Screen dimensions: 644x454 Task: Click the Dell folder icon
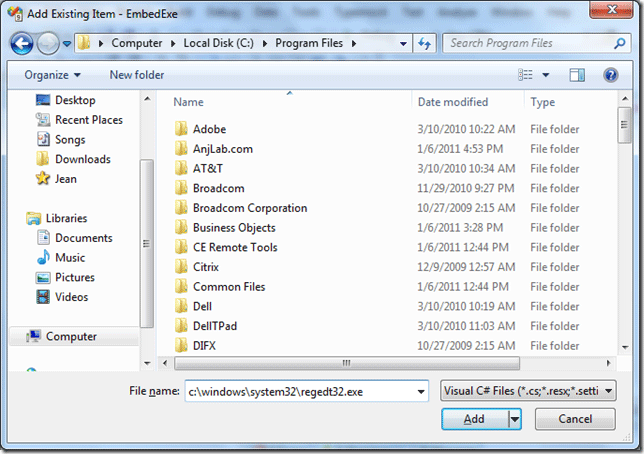click(x=181, y=307)
